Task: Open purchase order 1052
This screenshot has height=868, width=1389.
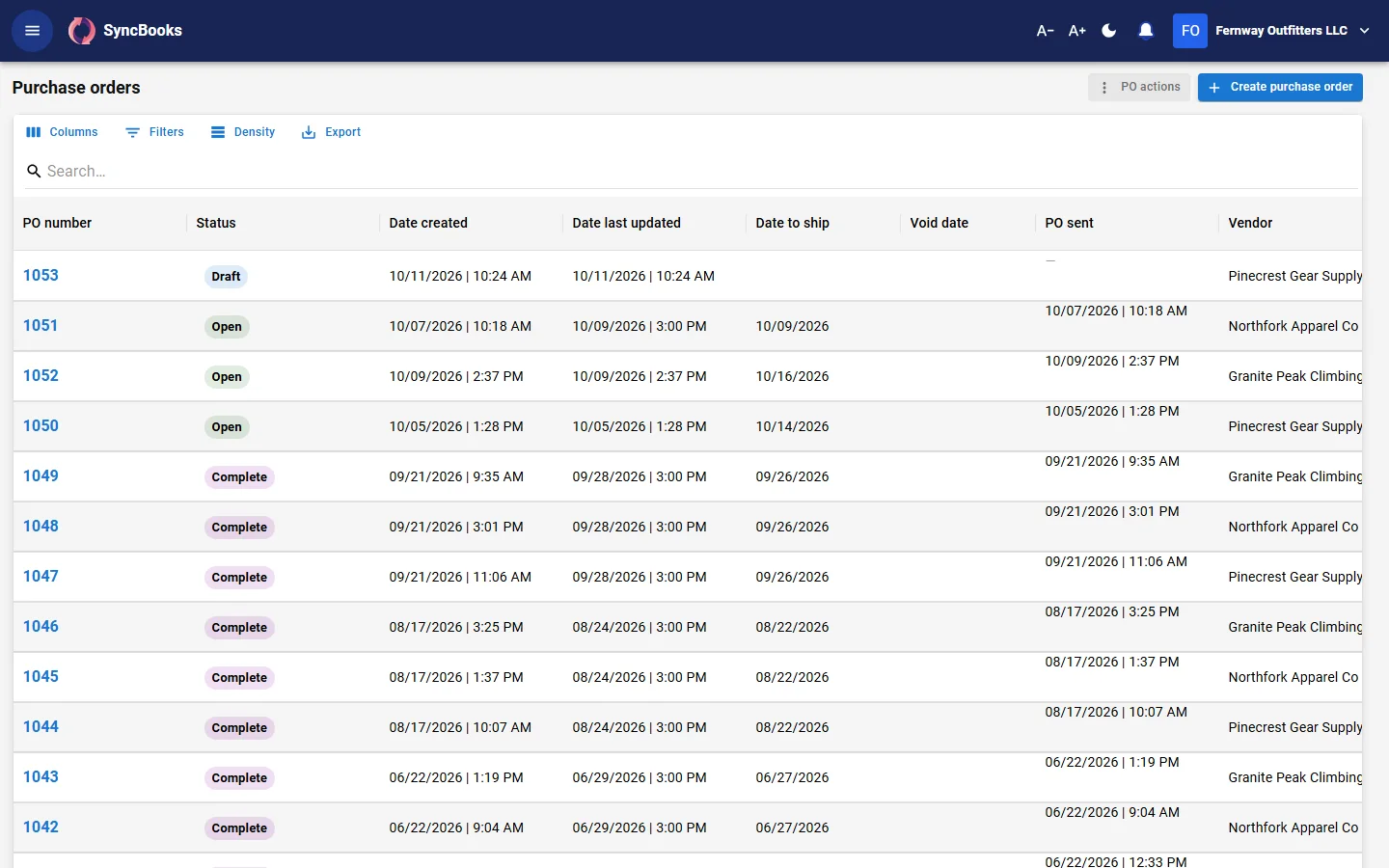Action: point(41,376)
